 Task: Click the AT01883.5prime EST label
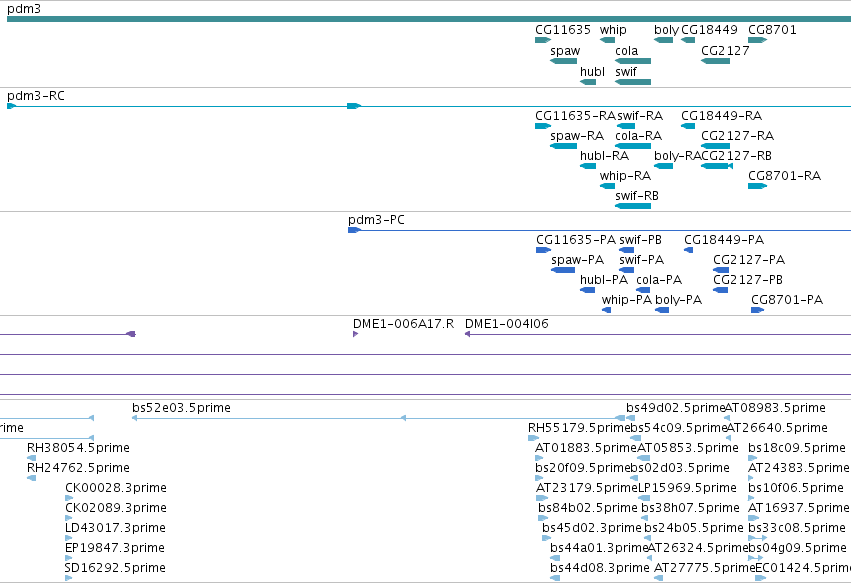tap(586, 448)
